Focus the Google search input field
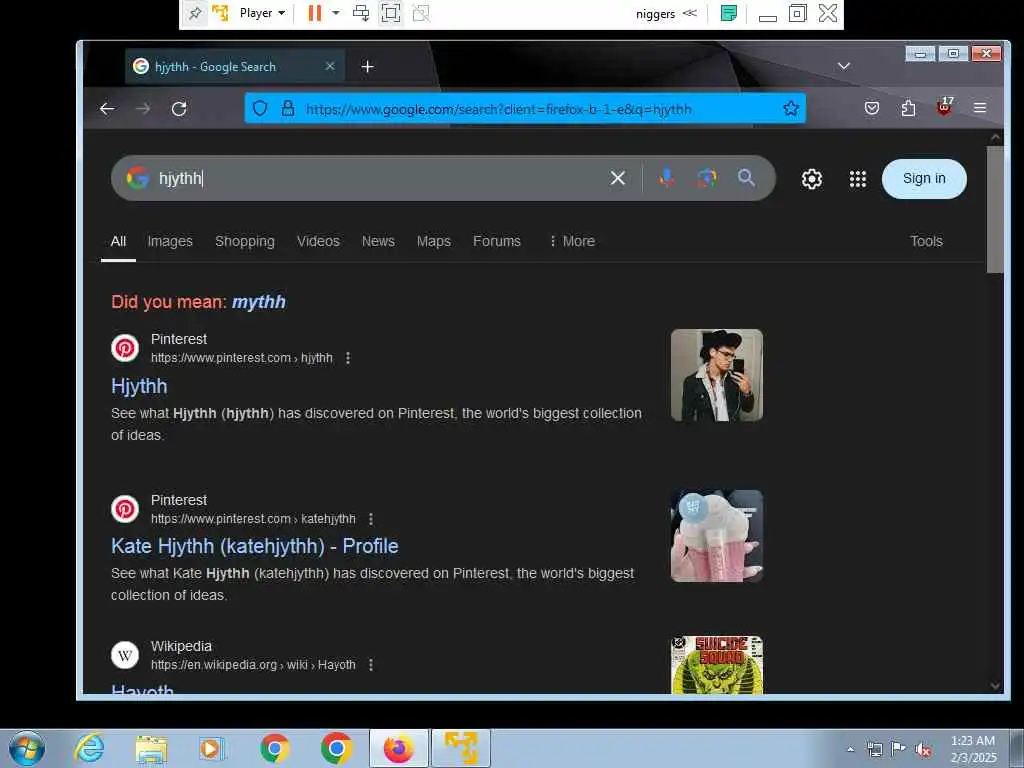Screen dimensions: 1024x768 click(x=379, y=178)
